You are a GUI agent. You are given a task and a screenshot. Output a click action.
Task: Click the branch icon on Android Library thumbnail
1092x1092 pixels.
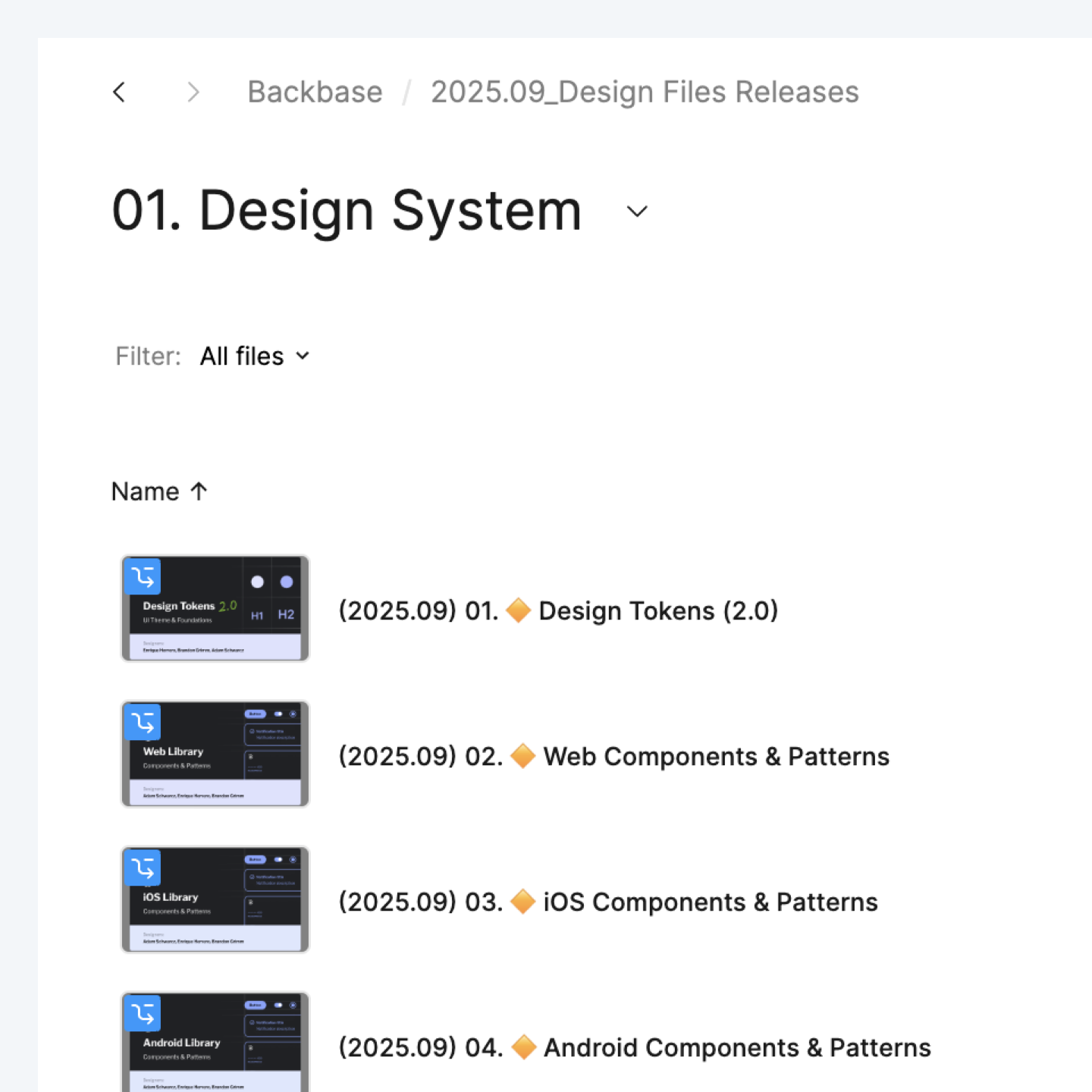coord(143,1014)
